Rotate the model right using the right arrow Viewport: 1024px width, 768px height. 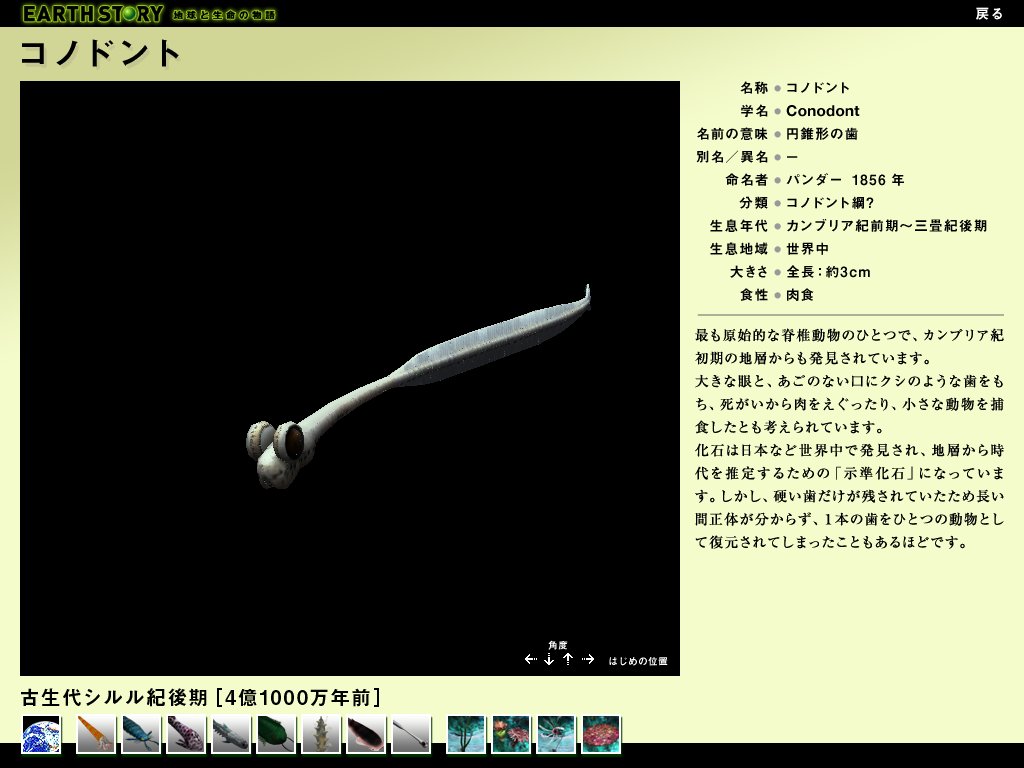(588, 659)
